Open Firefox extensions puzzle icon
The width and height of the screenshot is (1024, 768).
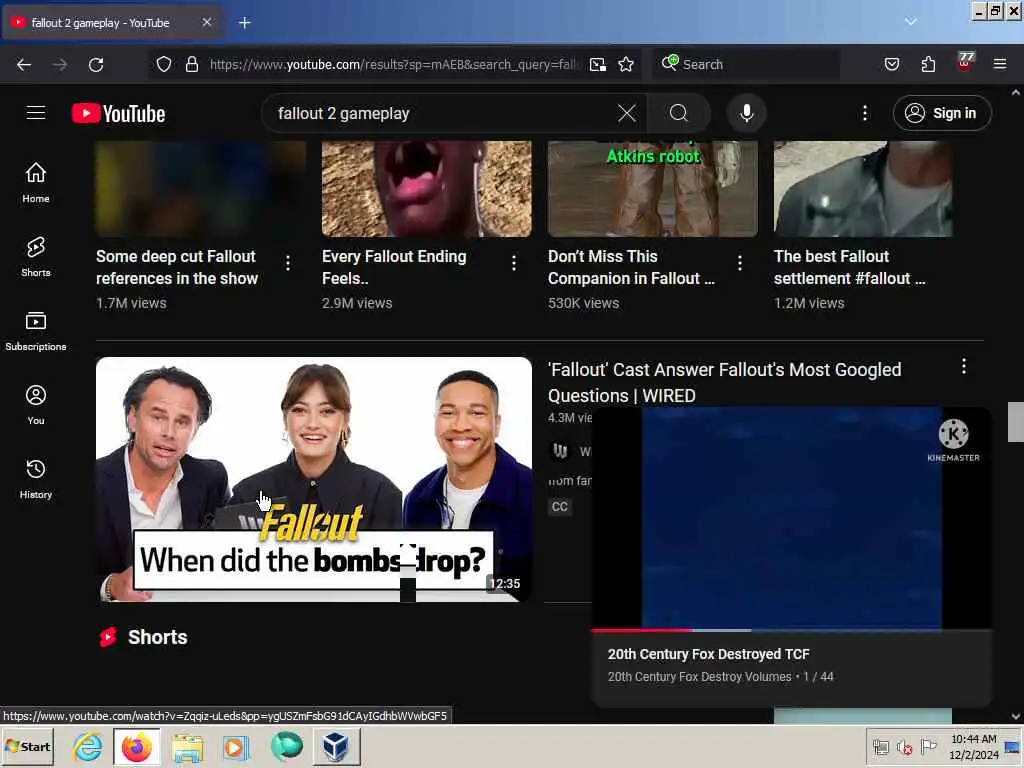click(x=928, y=64)
